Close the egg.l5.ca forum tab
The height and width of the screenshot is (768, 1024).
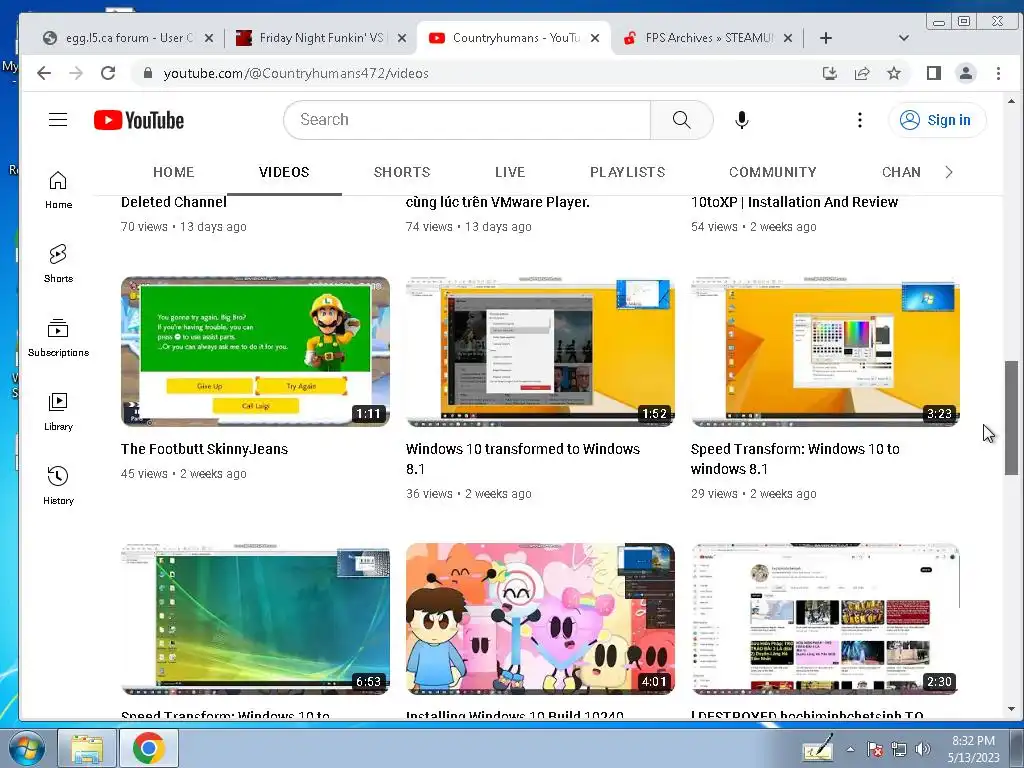click(208, 38)
